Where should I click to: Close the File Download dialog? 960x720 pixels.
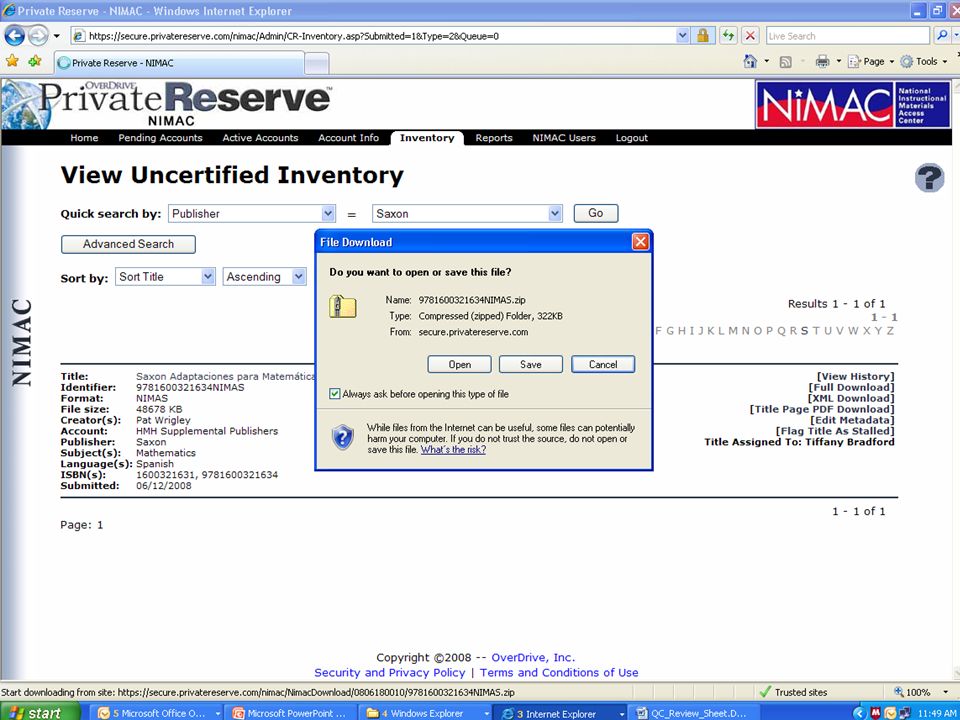pyautogui.click(x=640, y=242)
